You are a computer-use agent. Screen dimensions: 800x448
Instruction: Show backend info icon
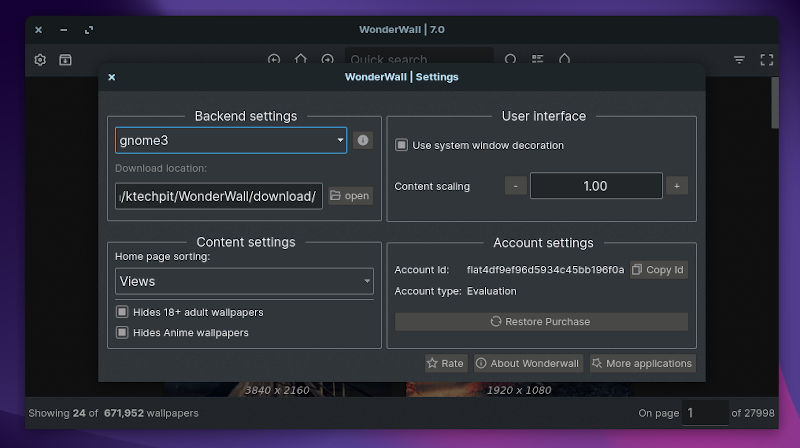click(363, 140)
